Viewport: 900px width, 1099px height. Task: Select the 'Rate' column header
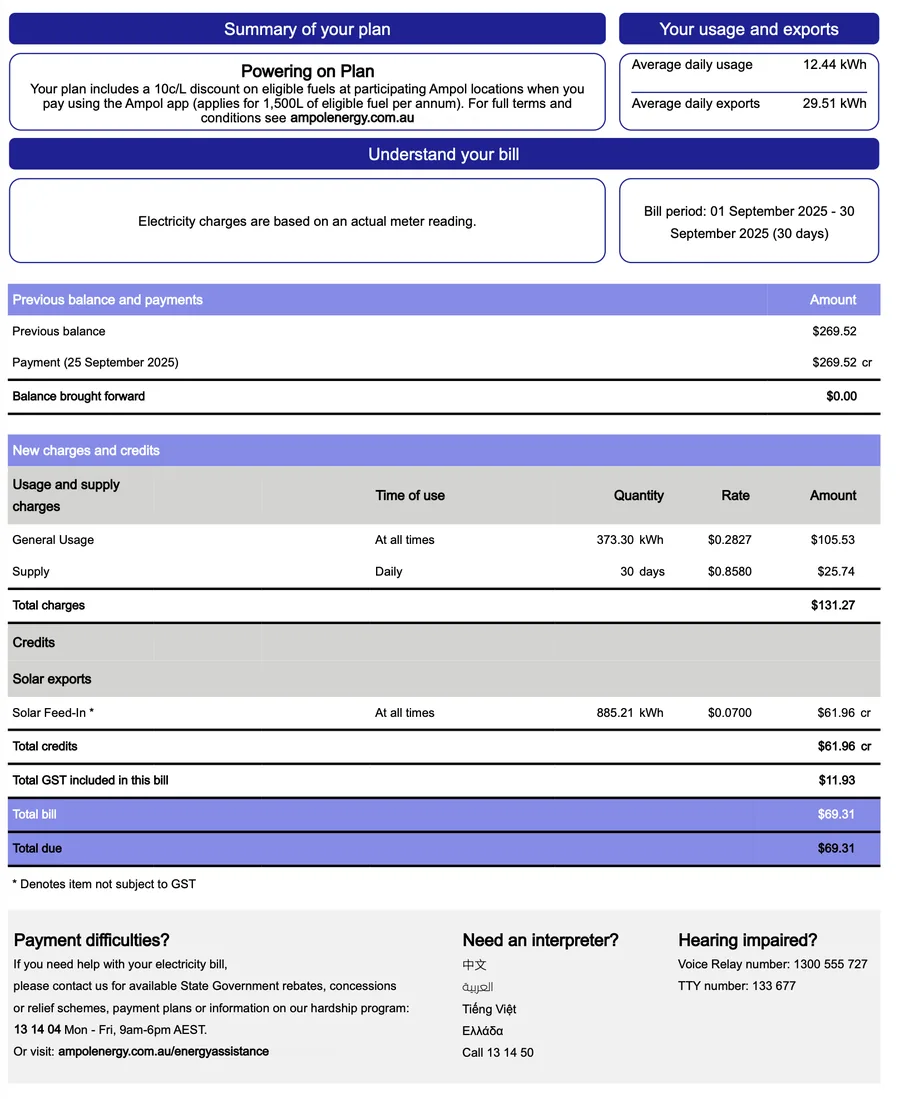tap(735, 495)
